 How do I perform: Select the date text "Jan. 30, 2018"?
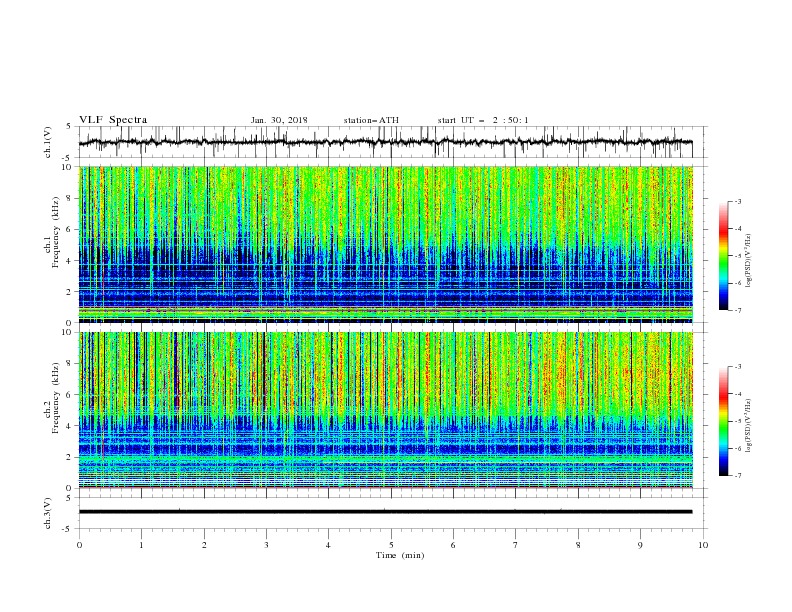click(x=279, y=120)
